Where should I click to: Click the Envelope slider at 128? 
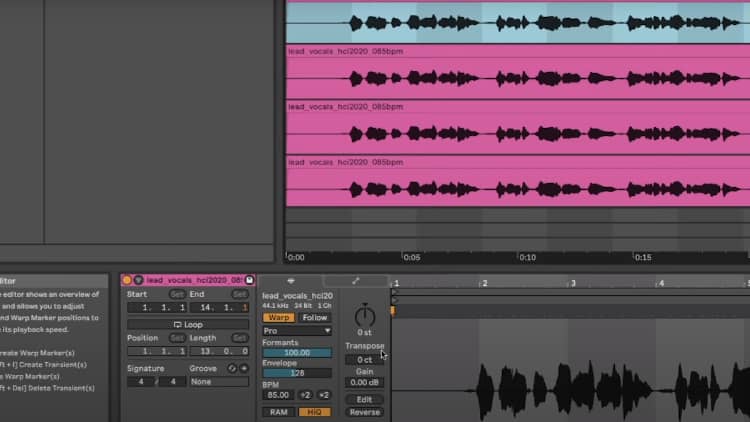297,373
